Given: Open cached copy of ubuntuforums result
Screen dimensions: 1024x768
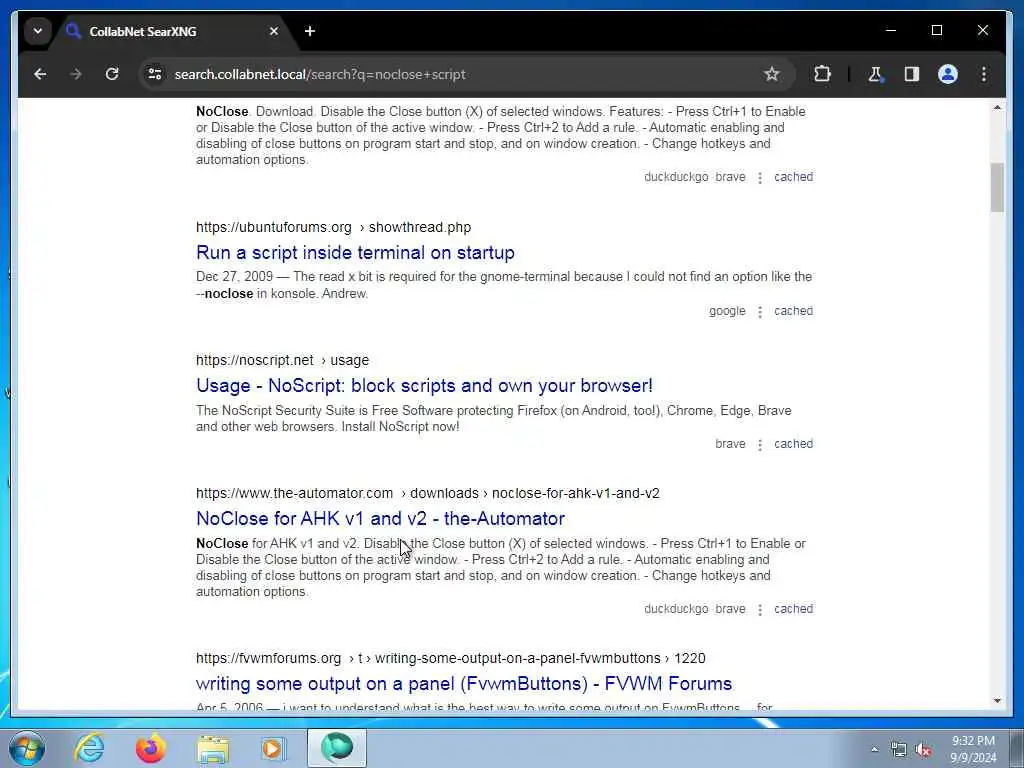Looking at the screenshot, I should 793,311.
